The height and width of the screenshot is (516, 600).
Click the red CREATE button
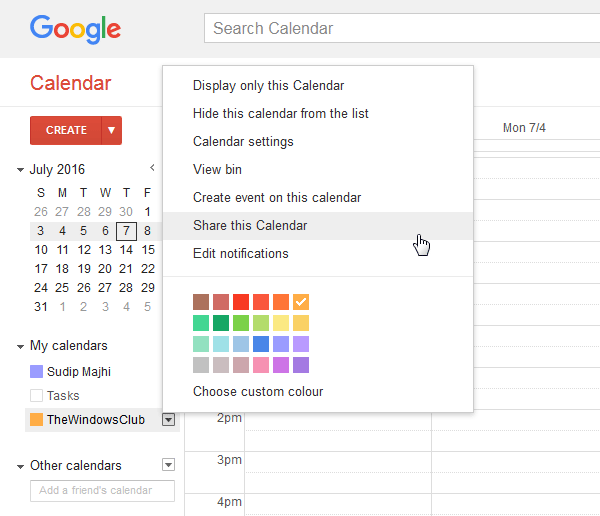click(x=66, y=131)
